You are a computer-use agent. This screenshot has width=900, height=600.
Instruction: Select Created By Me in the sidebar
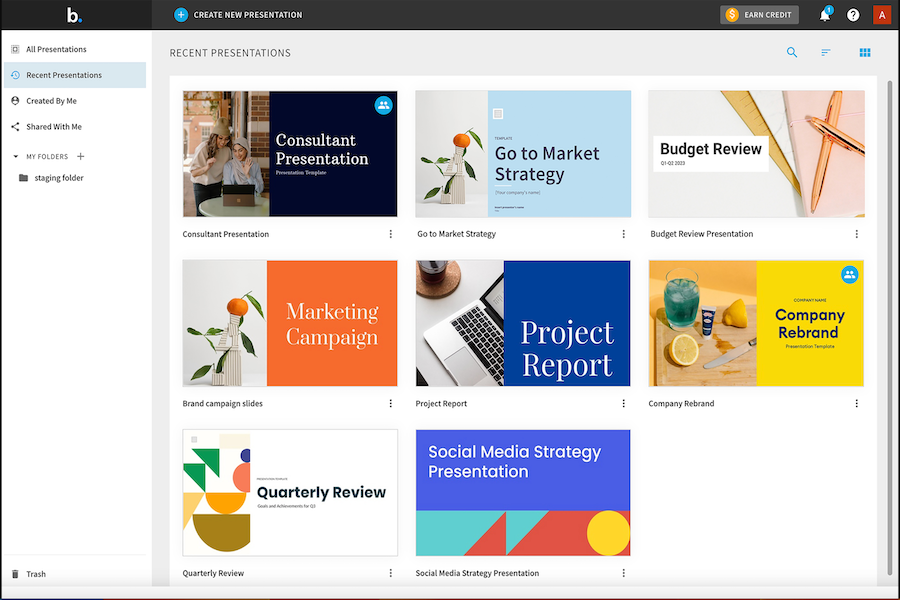click(x=75, y=101)
